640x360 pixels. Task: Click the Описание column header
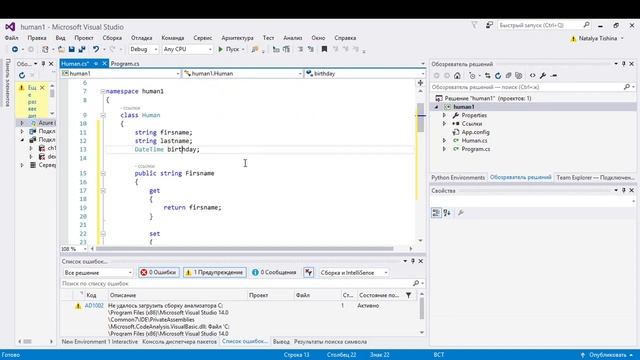(x=177, y=295)
